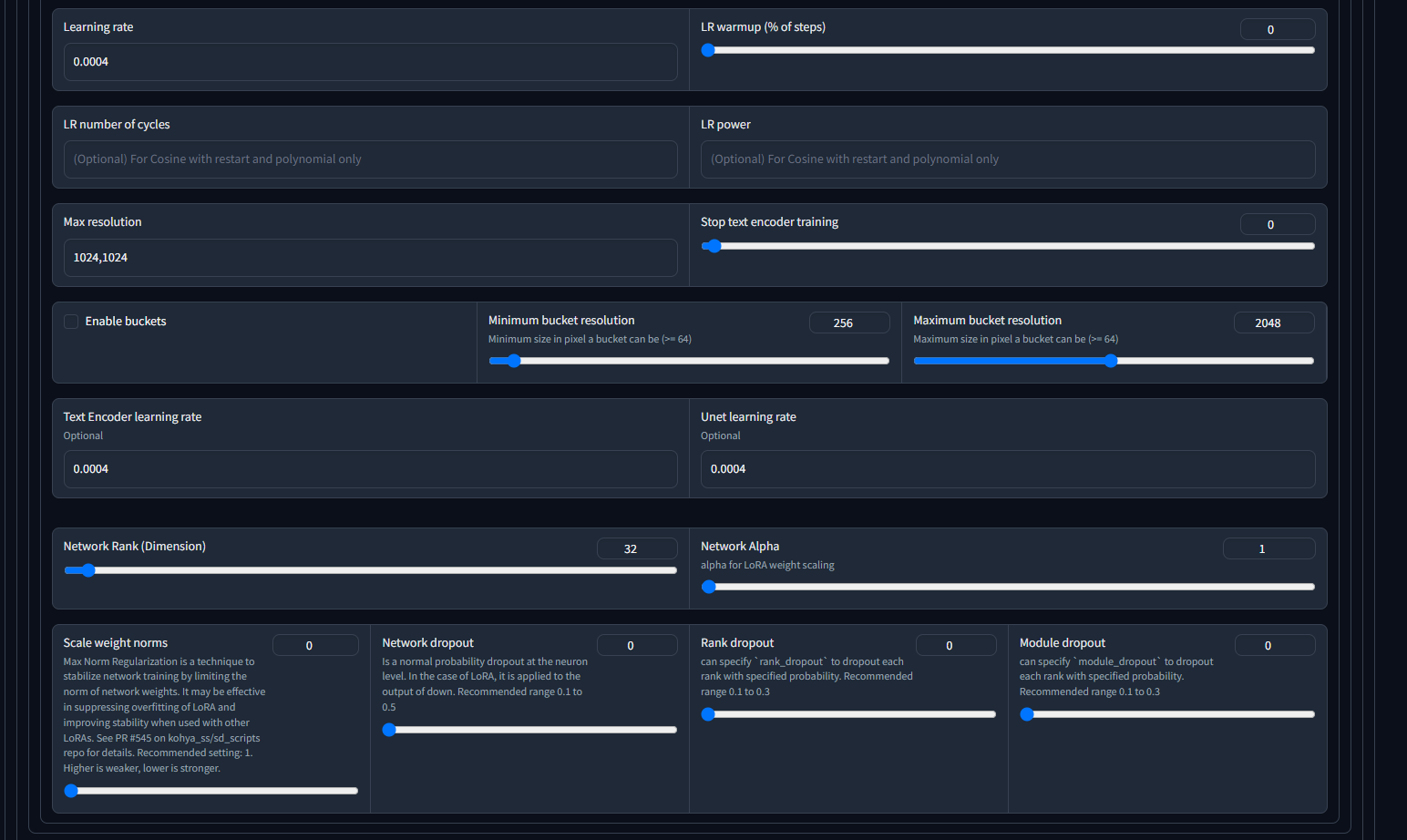Click the Maximum bucket resolution box showing 2048

(x=1274, y=323)
